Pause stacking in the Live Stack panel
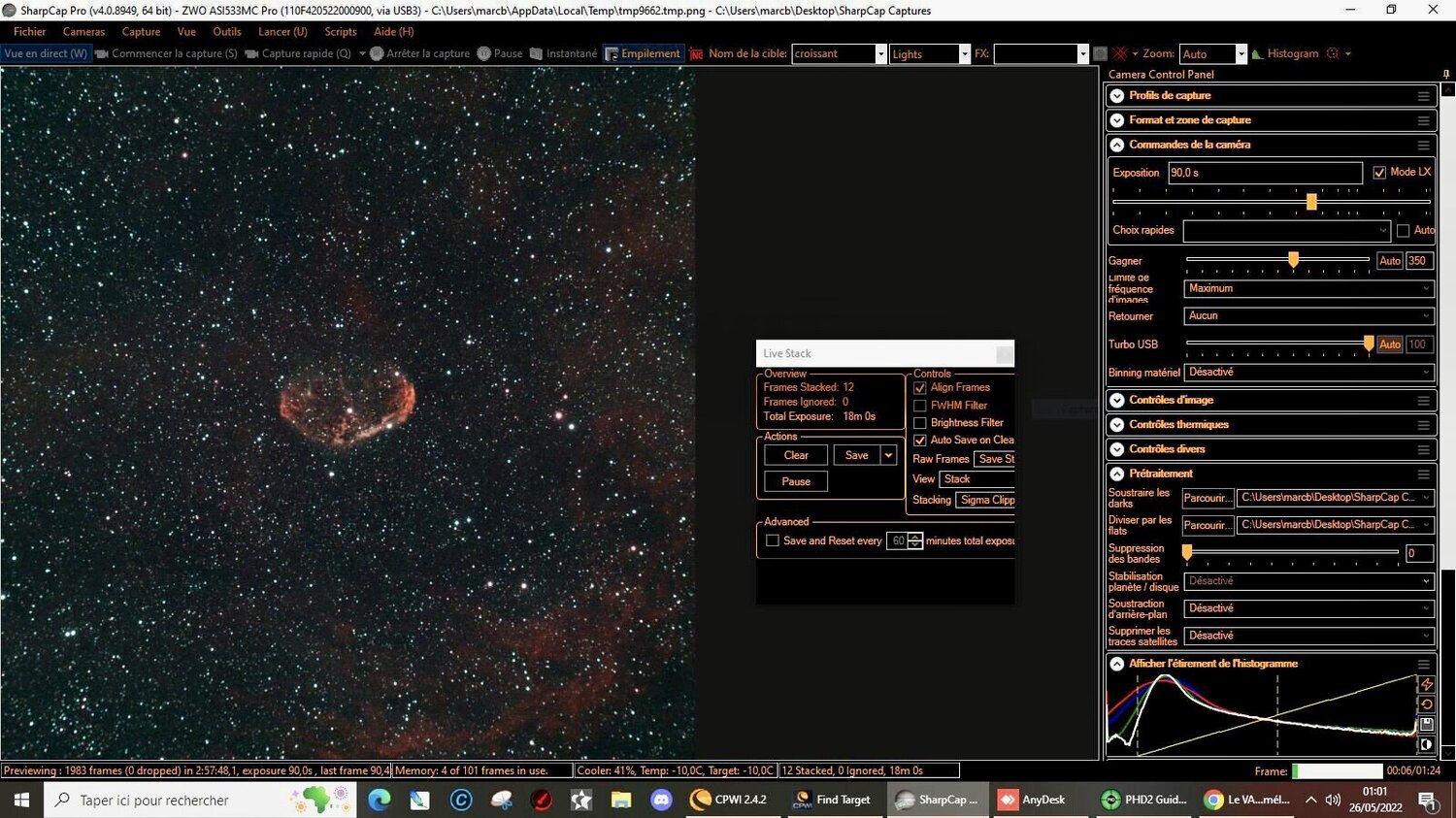This screenshot has width=1456, height=818. coord(794,481)
